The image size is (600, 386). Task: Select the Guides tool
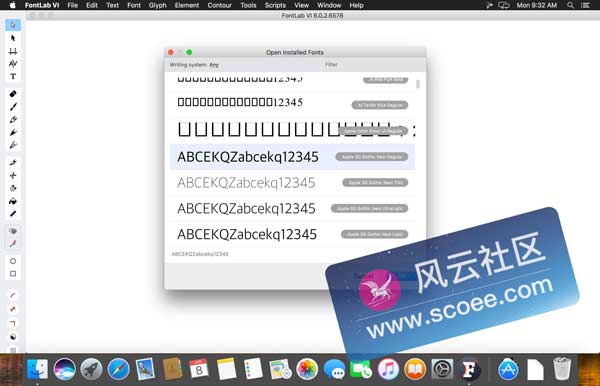[13, 51]
